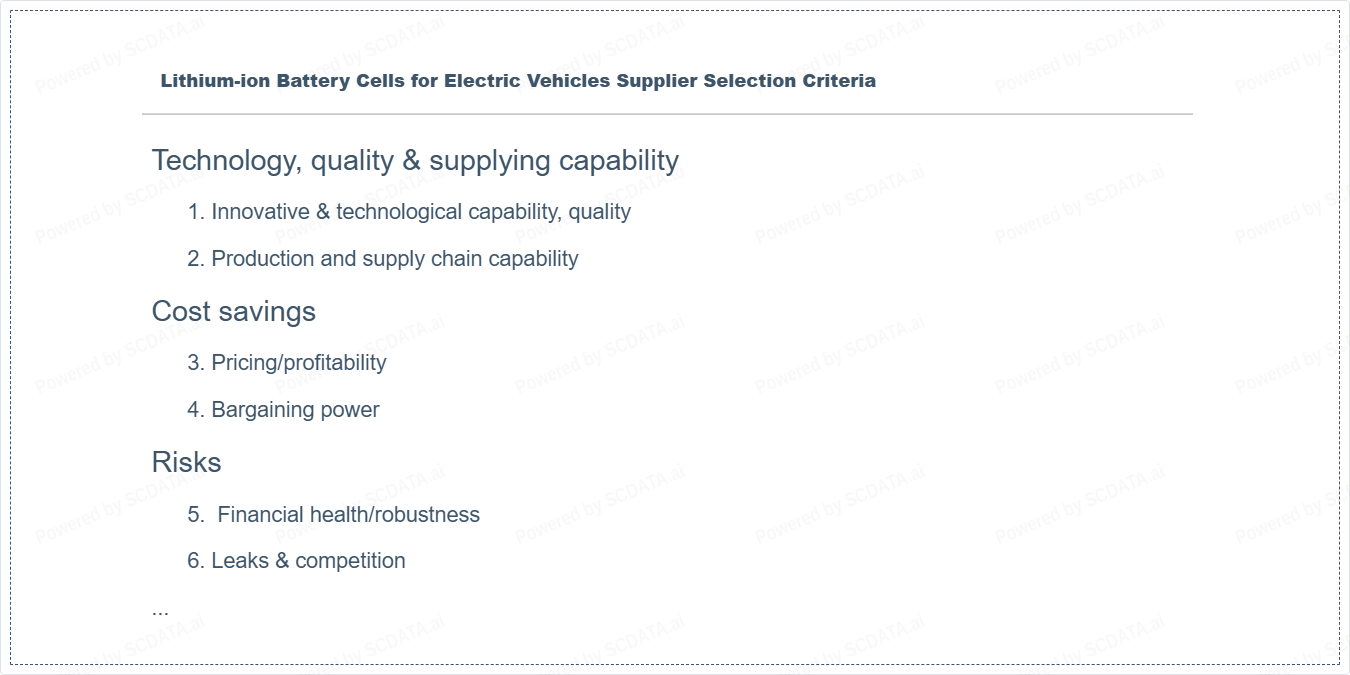Click the horizontal divider under the title

tap(667, 115)
